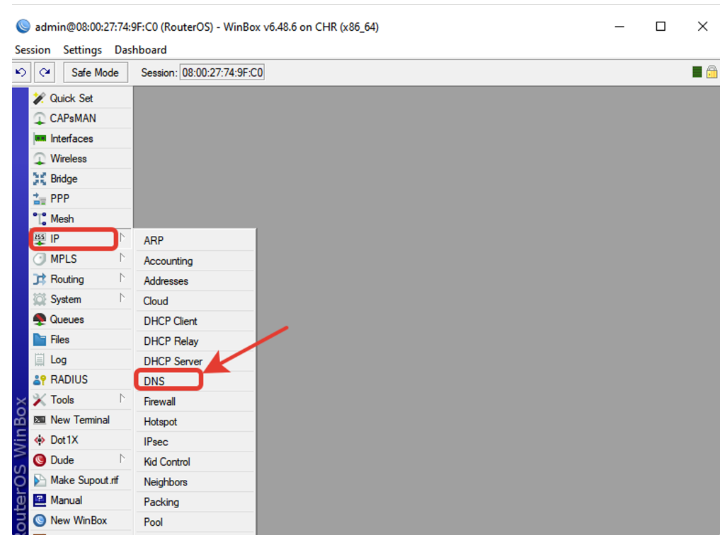
Task: Click the Dot1X icon in sidebar
Action: tap(40, 440)
